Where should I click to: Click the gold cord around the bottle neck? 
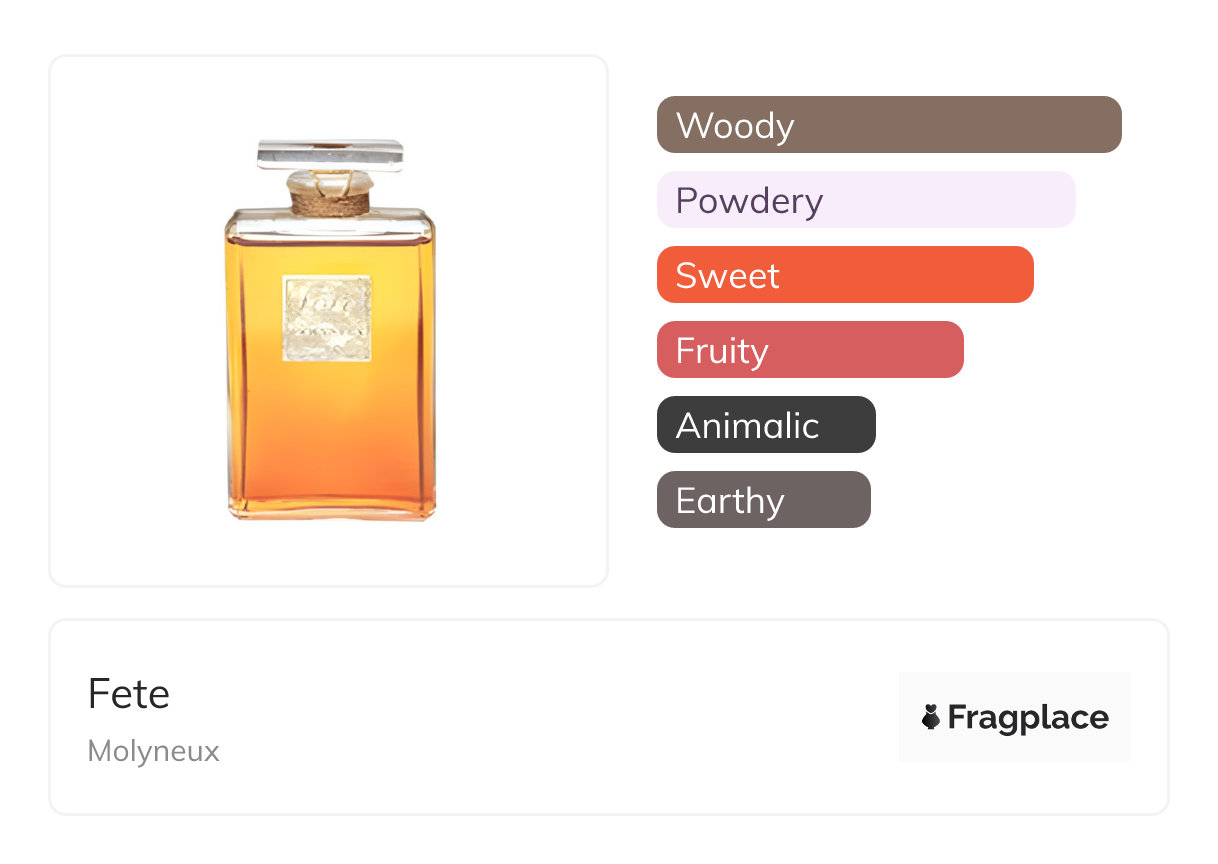pos(330,204)
